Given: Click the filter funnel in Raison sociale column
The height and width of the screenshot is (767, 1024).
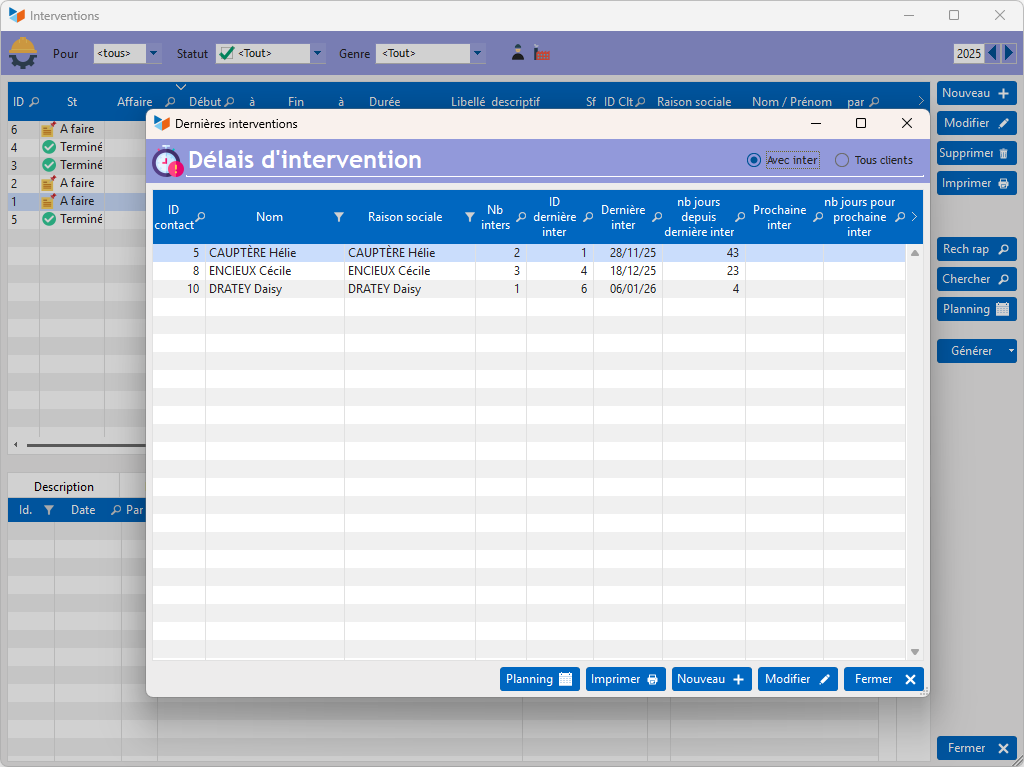Looking at the screenshot, I should point(470,217).
